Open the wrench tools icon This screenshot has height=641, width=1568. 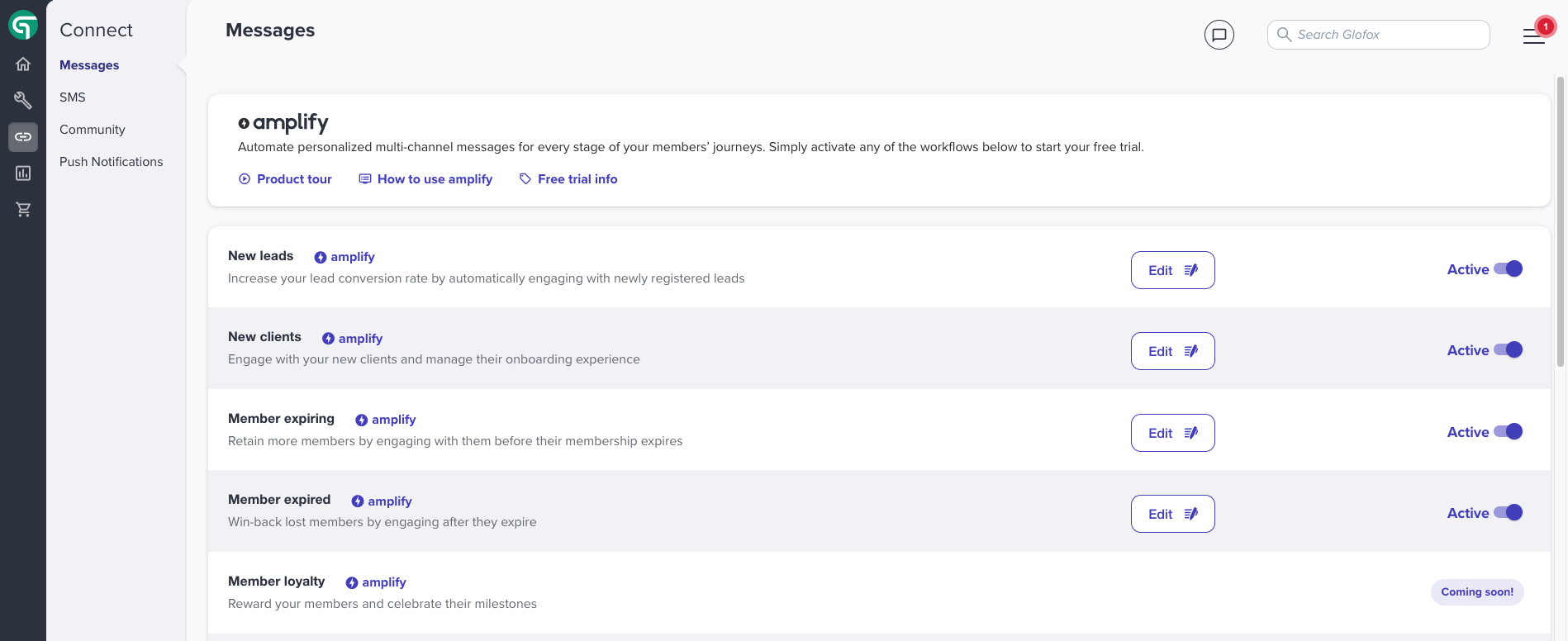pos(23,101)
